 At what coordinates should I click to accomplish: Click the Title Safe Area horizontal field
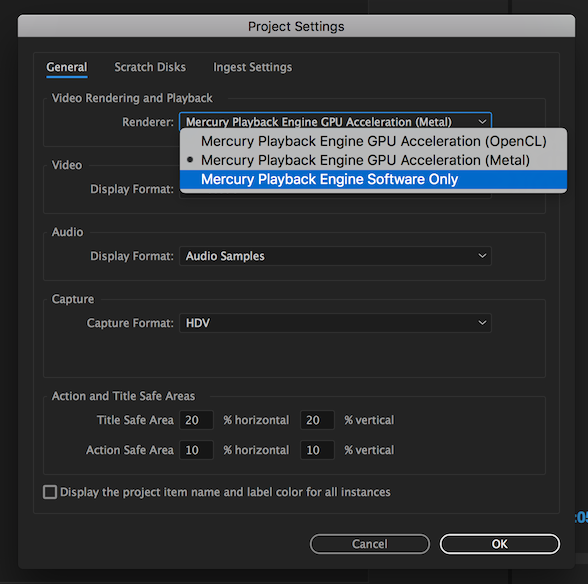(196, 420)
